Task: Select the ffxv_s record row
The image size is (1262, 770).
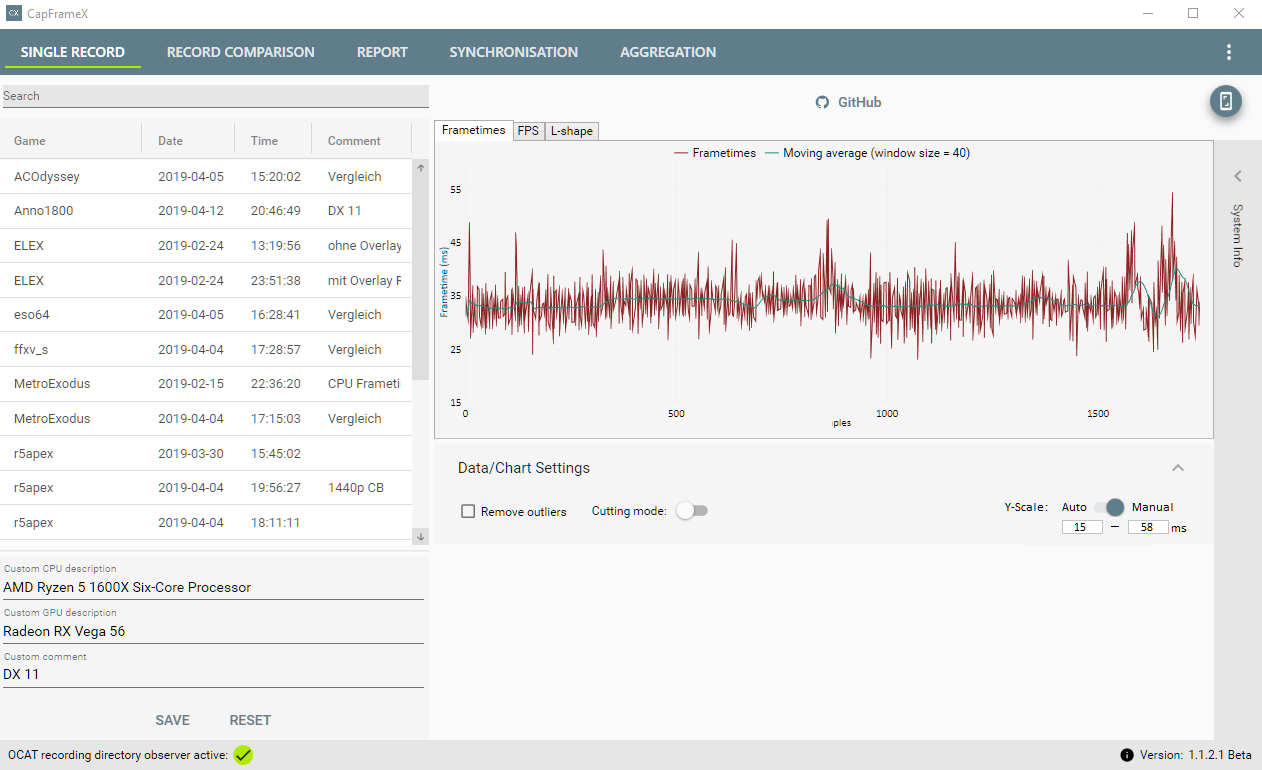Action: pos(206,350)
